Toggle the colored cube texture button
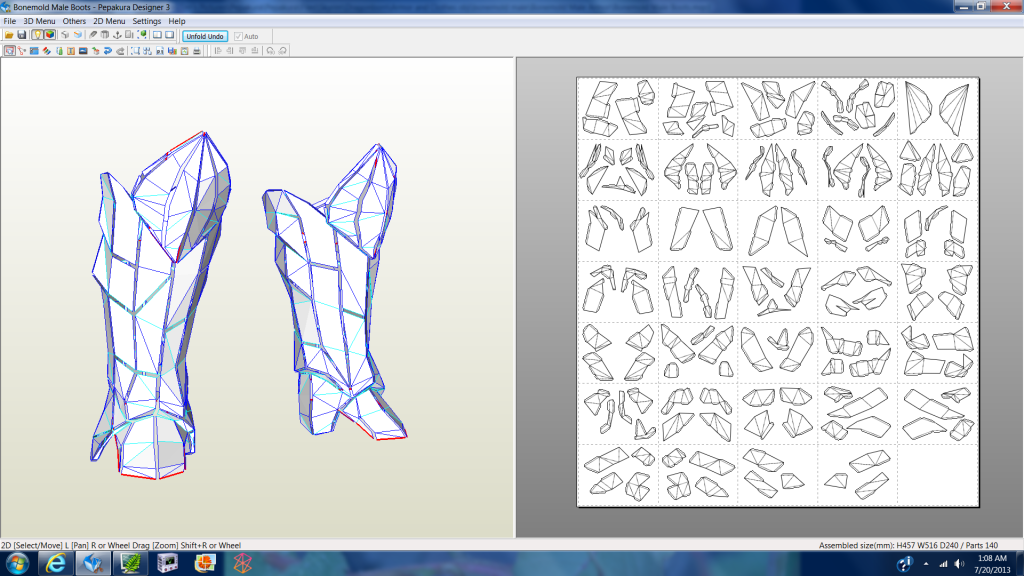Image resolution: width=1024 pixels, height=576 pixels. tap(50, 35)
